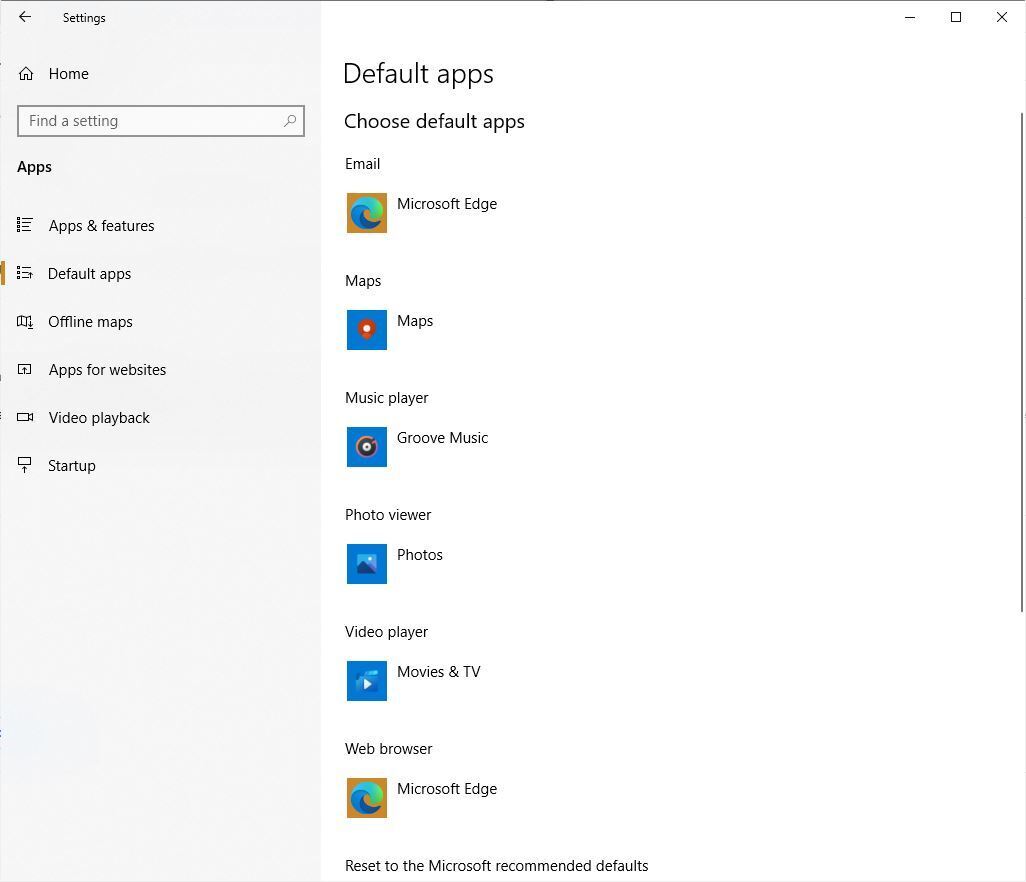The width and height of the screenshot is (1026, 882).
Task: Change the default Maps app label
Action: tap(415, 321)
